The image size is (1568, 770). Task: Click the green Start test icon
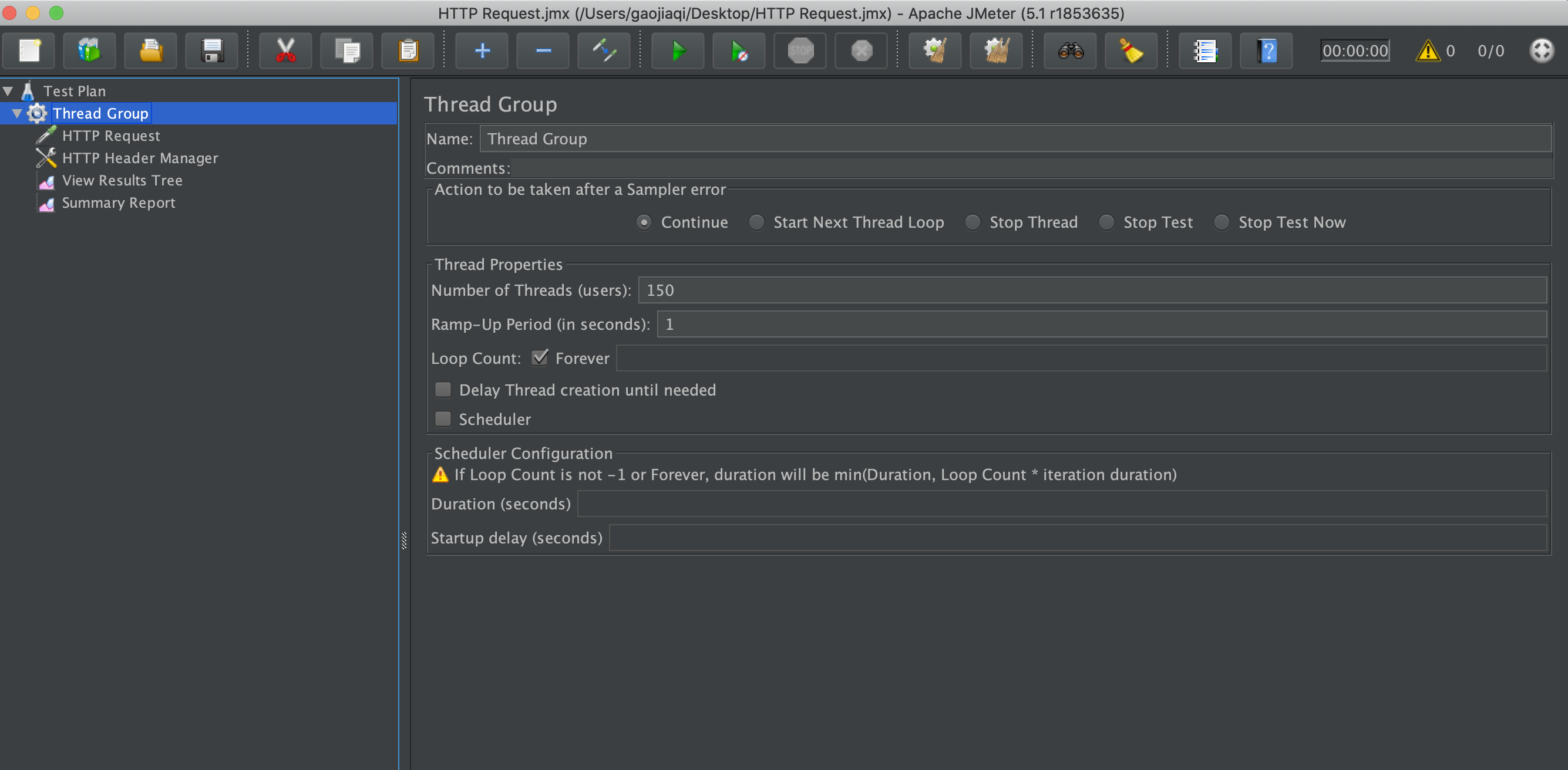click(x=678, y=51)
